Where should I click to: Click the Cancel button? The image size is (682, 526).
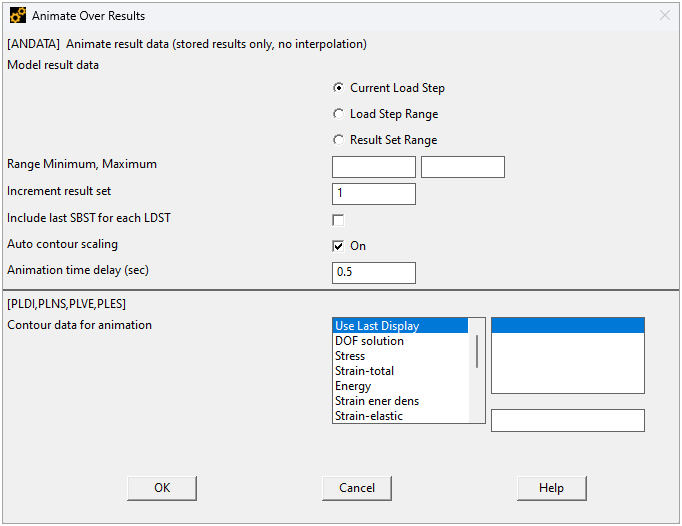pos(356,488)
